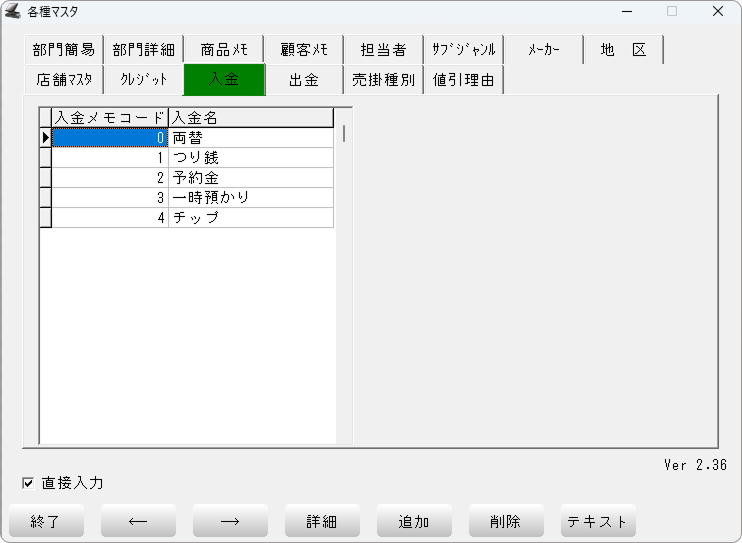
Task: Click the grid's vertical scrollbar
Action: coord(344,132)
